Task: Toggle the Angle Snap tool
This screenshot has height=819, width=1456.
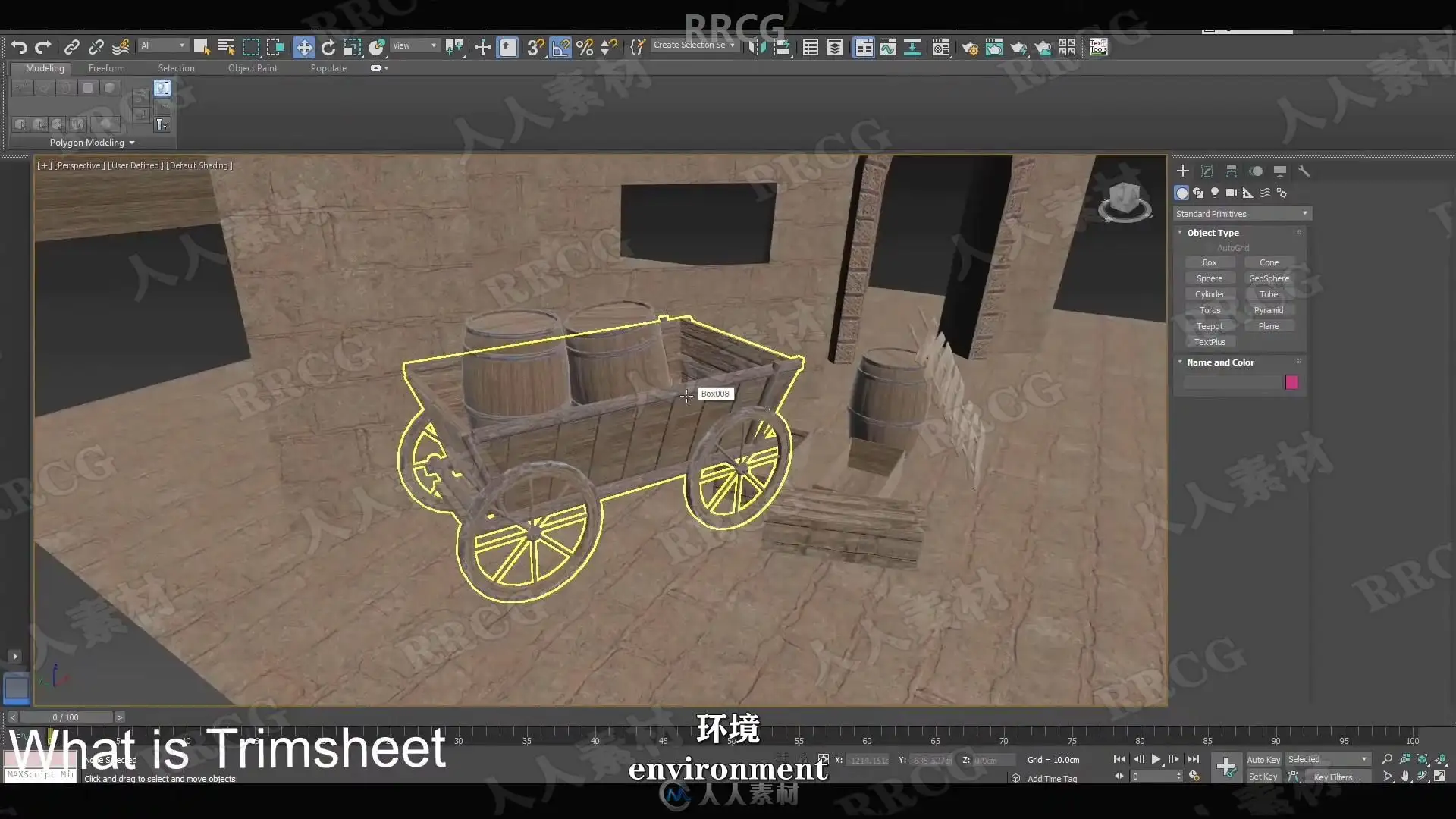Action: coord(560,48)
